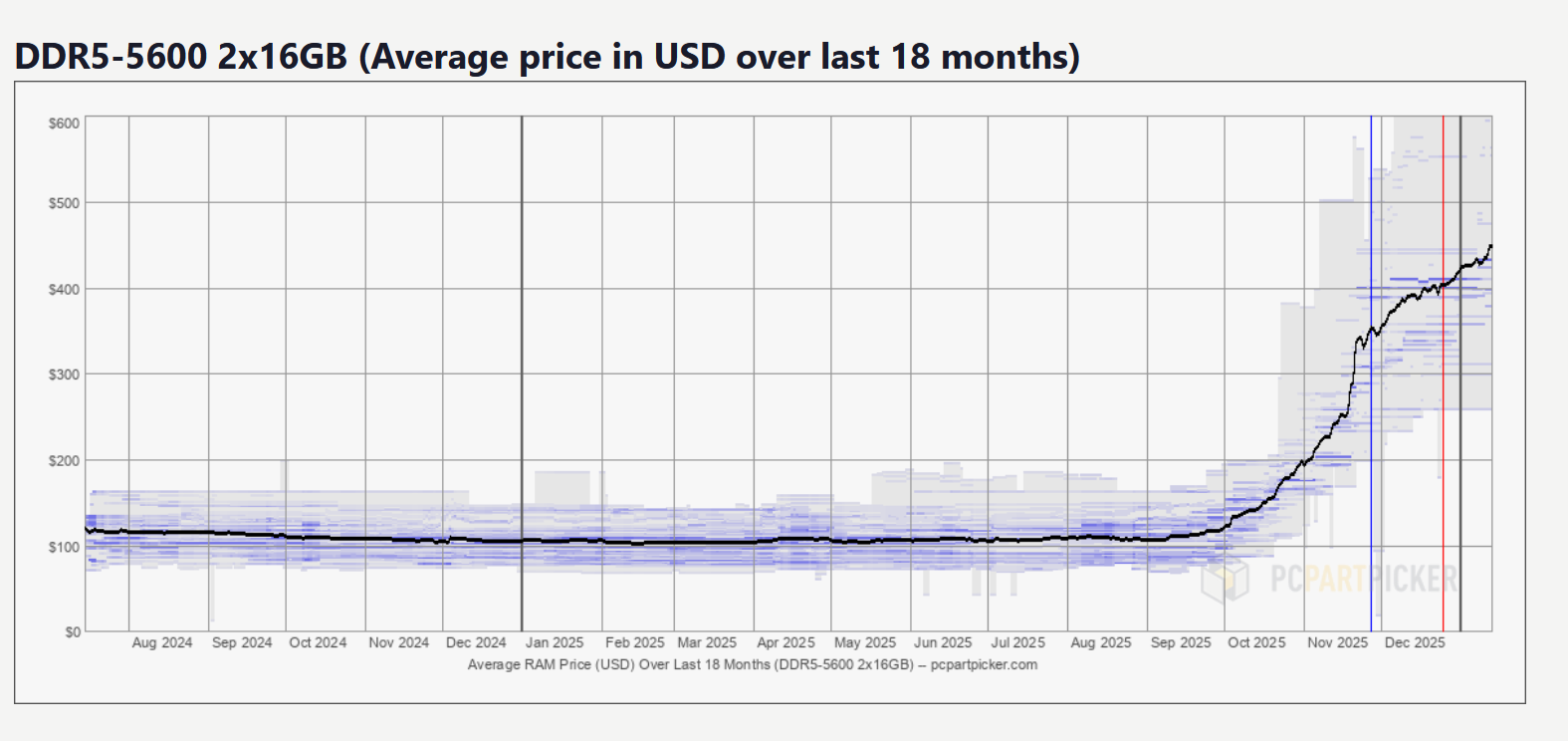The image size is (1568, 741).
Task: Click the Nov 2025 x-axis label
Action: (x=1337, y=642)
